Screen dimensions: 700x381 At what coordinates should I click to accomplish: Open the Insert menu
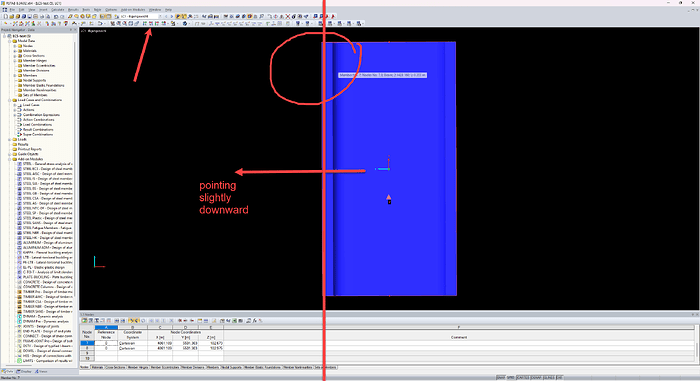43,9
